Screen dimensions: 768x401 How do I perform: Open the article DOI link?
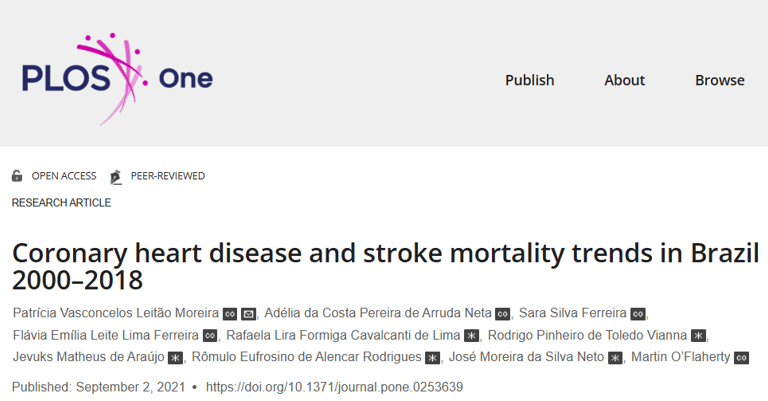click(x=334, y=386)
